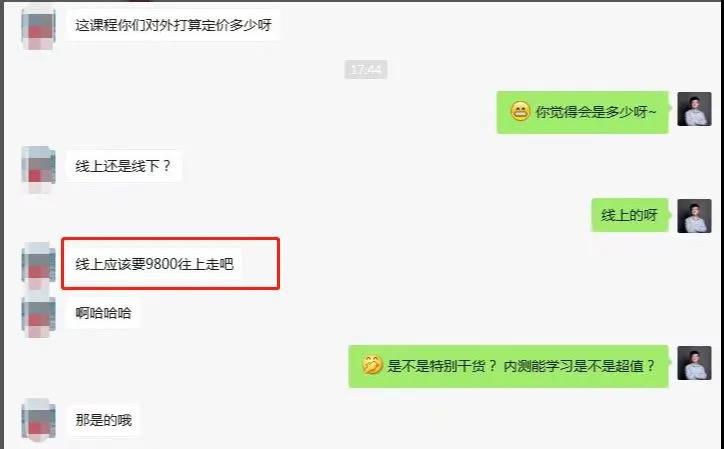The image size is (724, 449).
Task: Click the grinning emoji in the green bubble
Action: pos(520,111)
